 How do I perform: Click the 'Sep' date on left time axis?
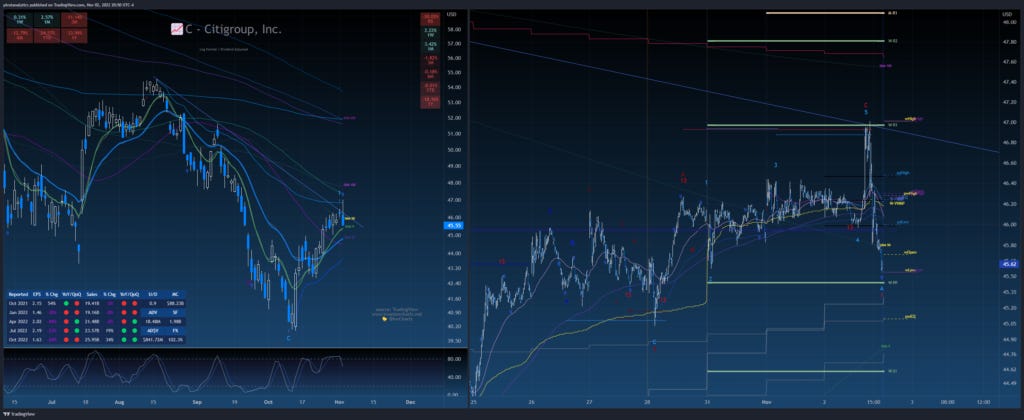196,401
